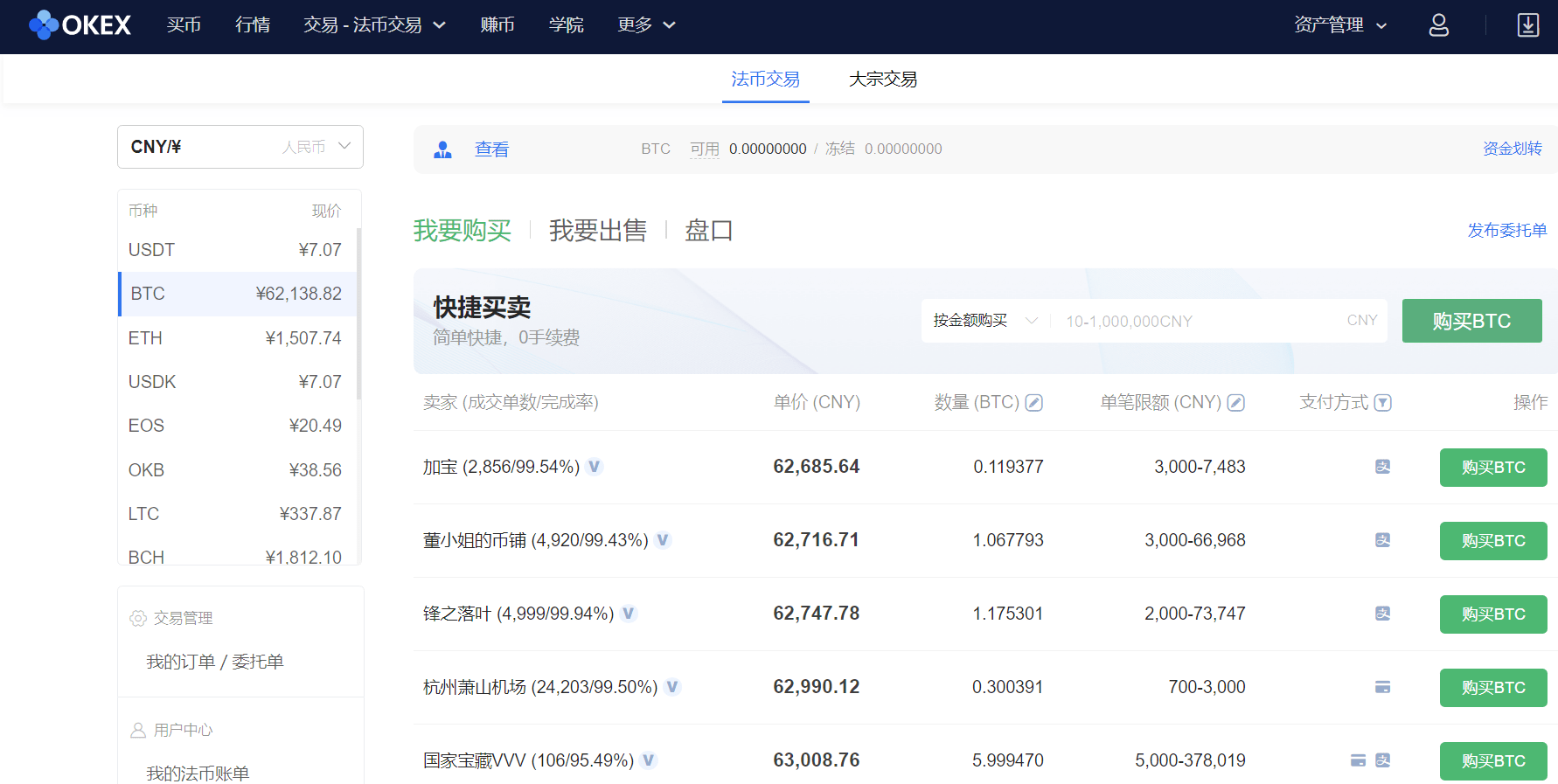Open 我的法币账单
Screen dimensions: 1558x784
point(198,773)
